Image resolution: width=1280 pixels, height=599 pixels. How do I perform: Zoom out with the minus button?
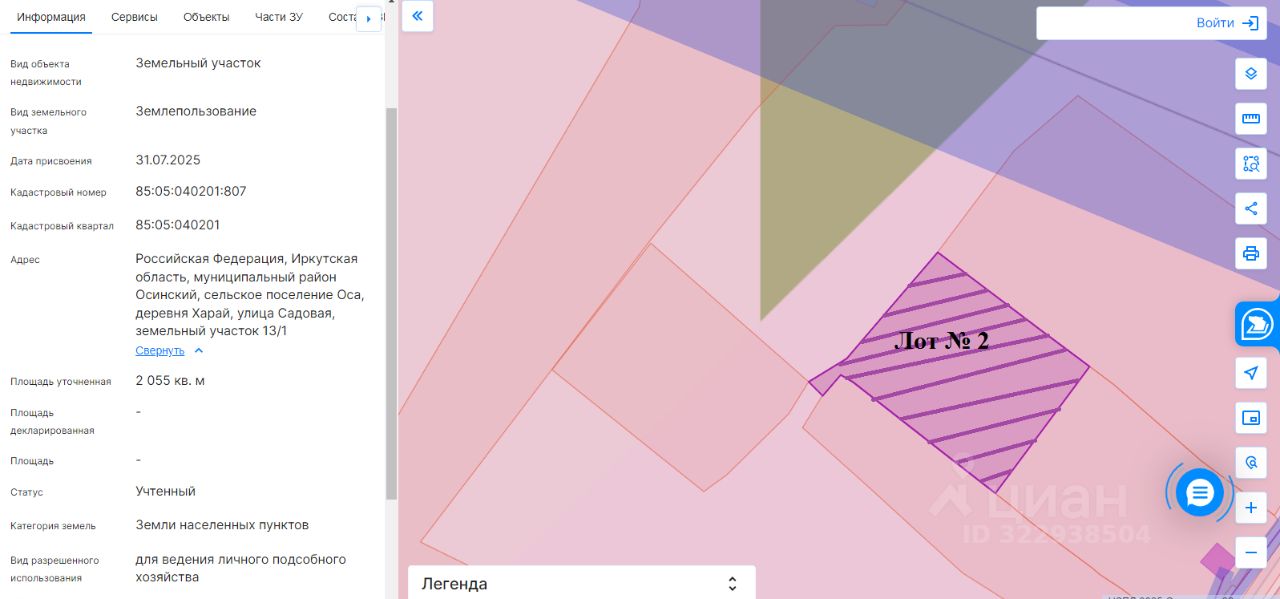point(1250,552)
